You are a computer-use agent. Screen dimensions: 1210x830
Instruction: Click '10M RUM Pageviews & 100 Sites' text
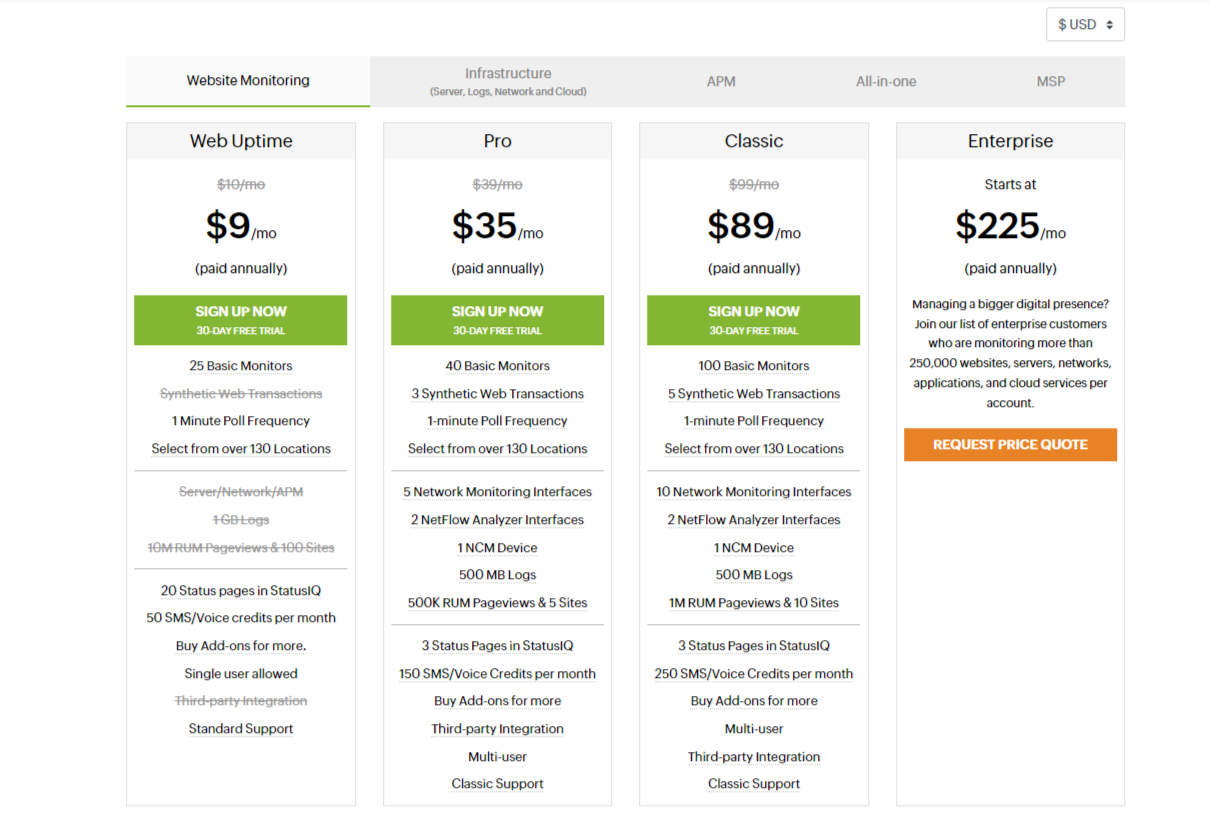(241, 548)
